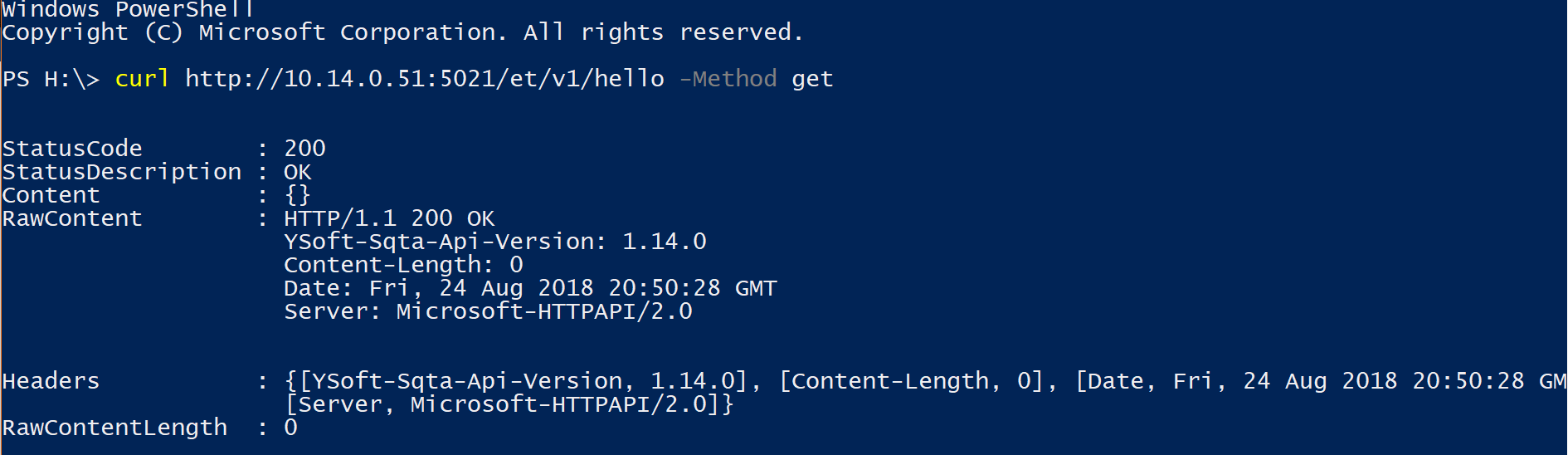
Task: Click the Content label
Action: click(51, 195)
